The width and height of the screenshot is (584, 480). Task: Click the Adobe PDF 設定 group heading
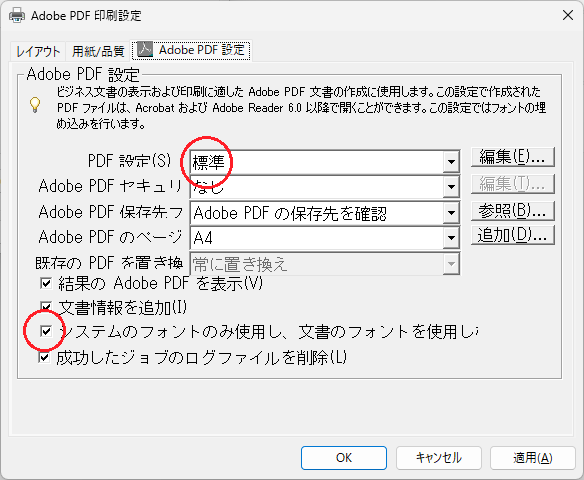click(83, 74)
